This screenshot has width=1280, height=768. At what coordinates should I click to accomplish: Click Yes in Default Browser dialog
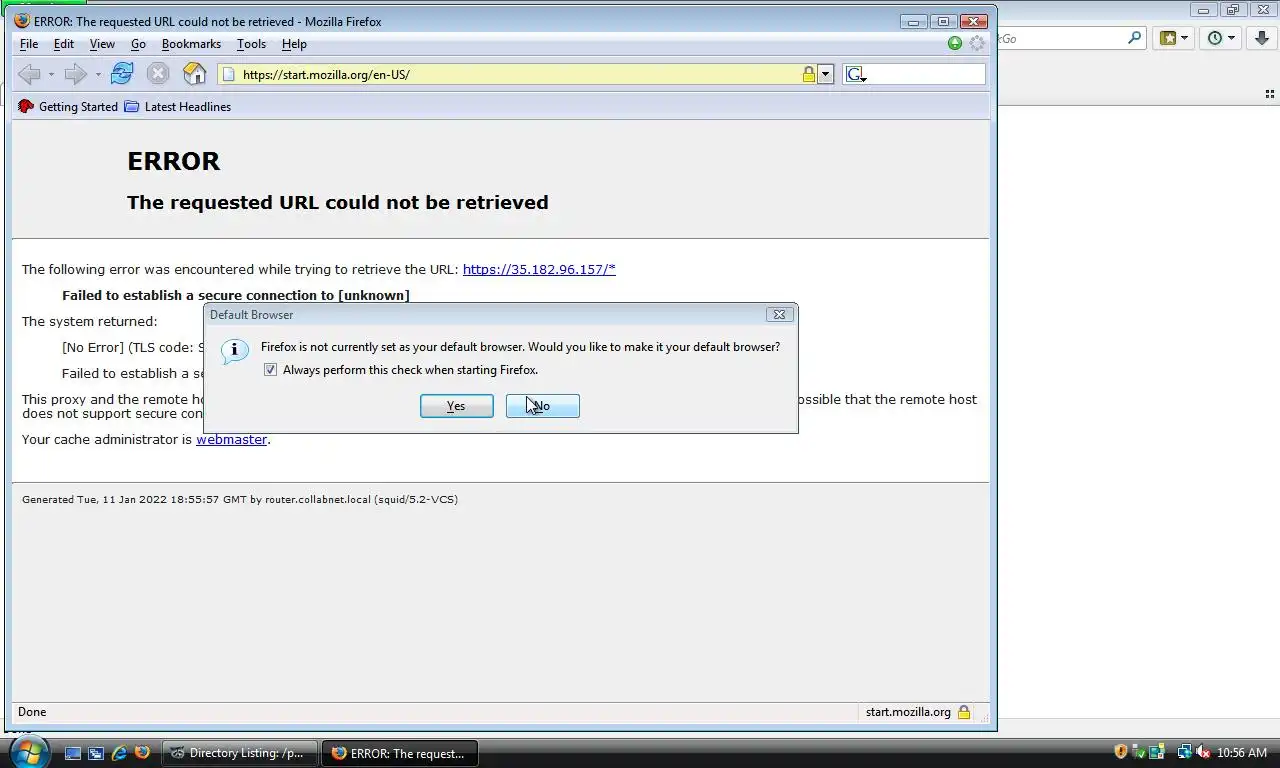(x=456, y=406)
